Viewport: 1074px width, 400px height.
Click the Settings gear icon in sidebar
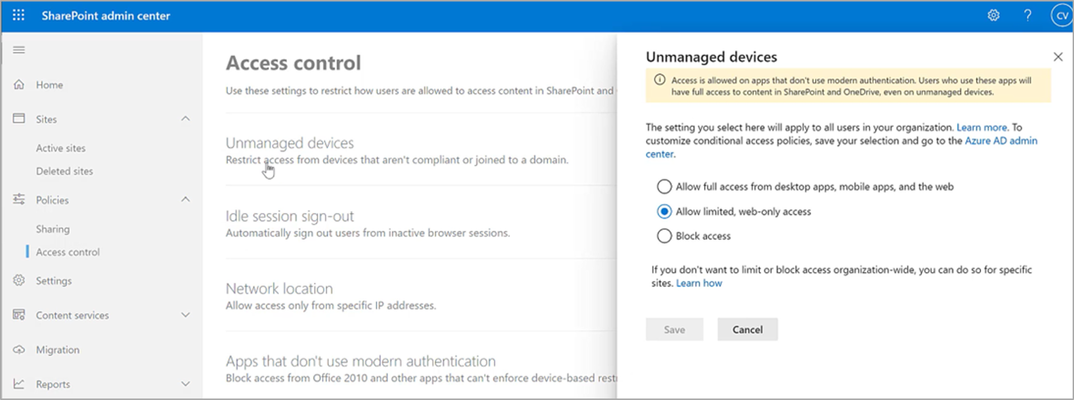point(19,280)
